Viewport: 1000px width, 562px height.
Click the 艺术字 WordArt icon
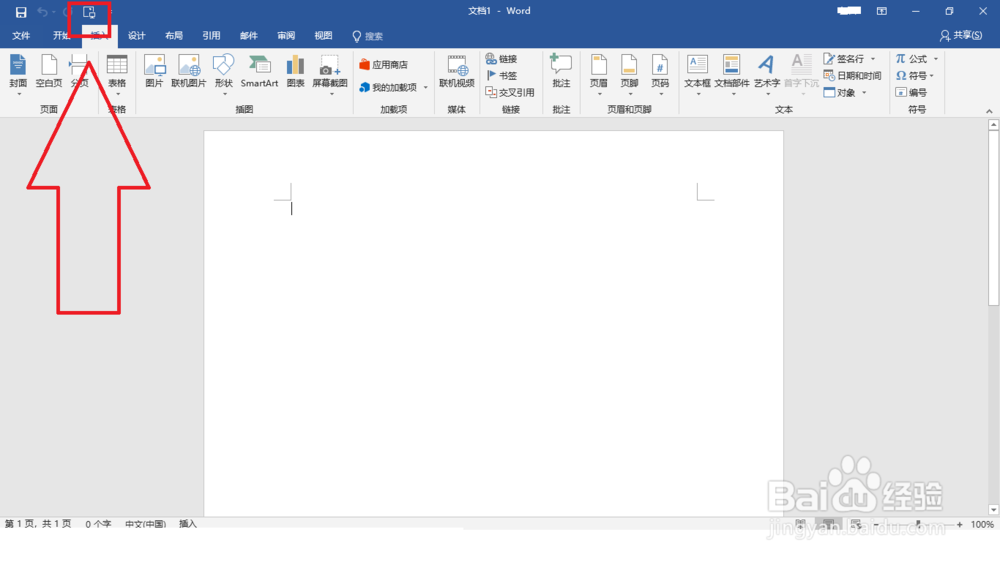767,71
